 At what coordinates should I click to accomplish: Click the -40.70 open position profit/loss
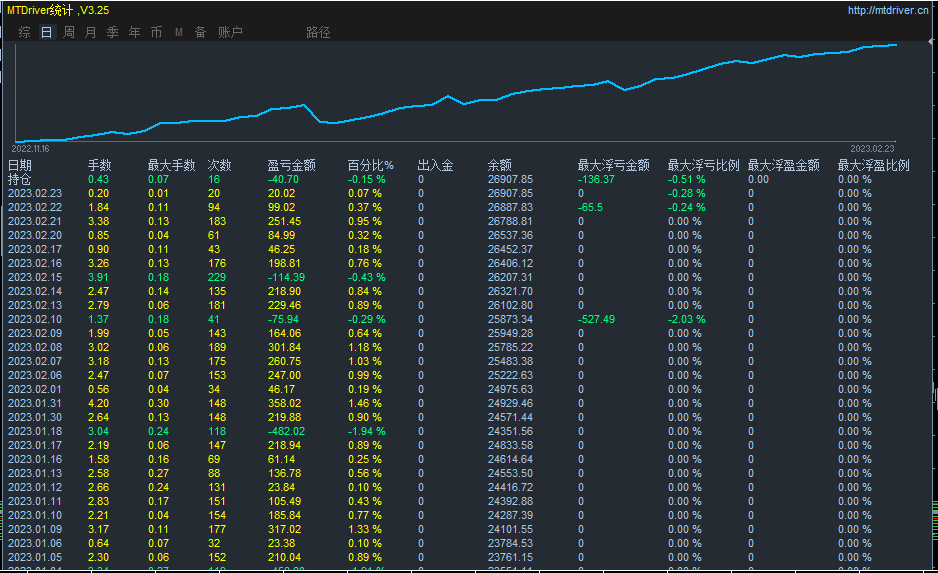point(284,179)
